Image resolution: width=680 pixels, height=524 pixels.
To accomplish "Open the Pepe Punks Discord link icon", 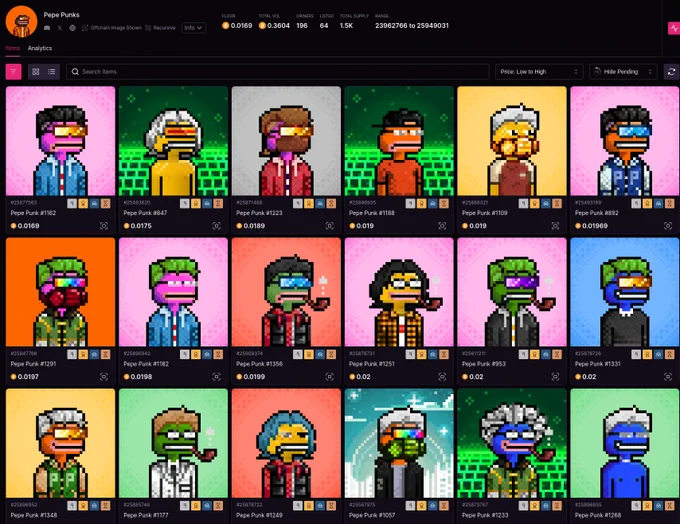I will point(47,28).
